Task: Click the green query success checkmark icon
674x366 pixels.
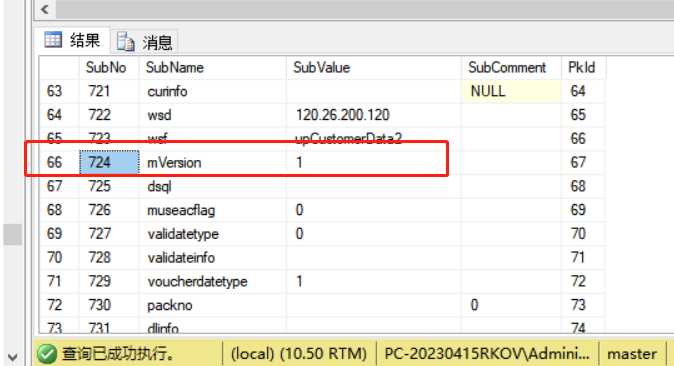Action: click(47, 354)
